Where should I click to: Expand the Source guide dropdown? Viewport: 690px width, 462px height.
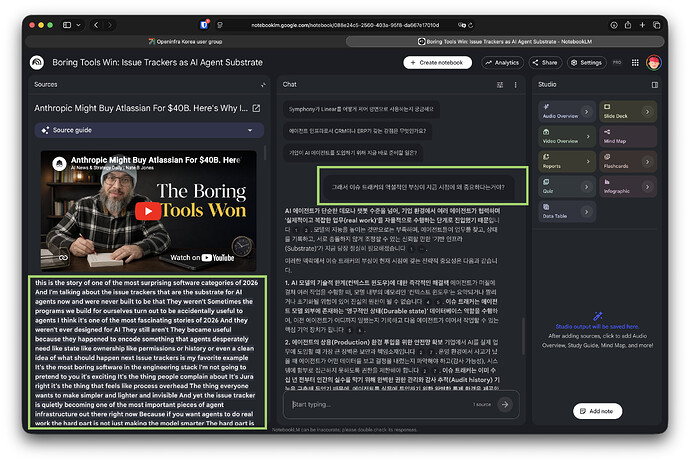(x=149, y=130)
